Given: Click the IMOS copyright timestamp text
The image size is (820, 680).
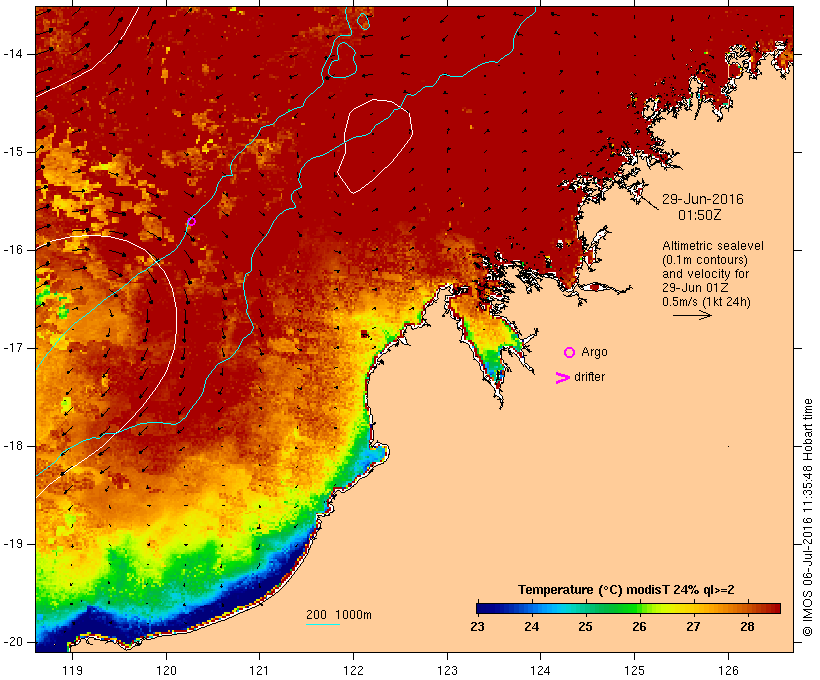Looking at the screenshot, I should point(808,518).
